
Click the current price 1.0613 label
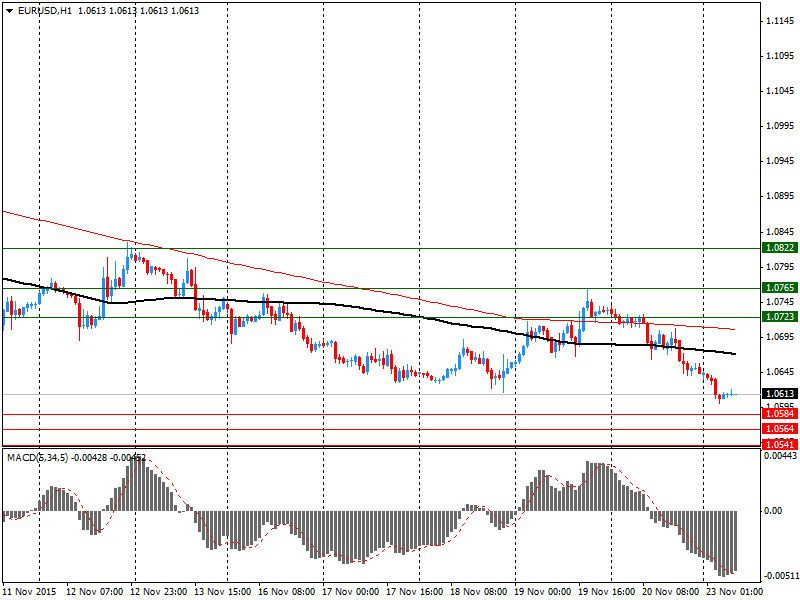pyautogui.click(x=780, y=393)
